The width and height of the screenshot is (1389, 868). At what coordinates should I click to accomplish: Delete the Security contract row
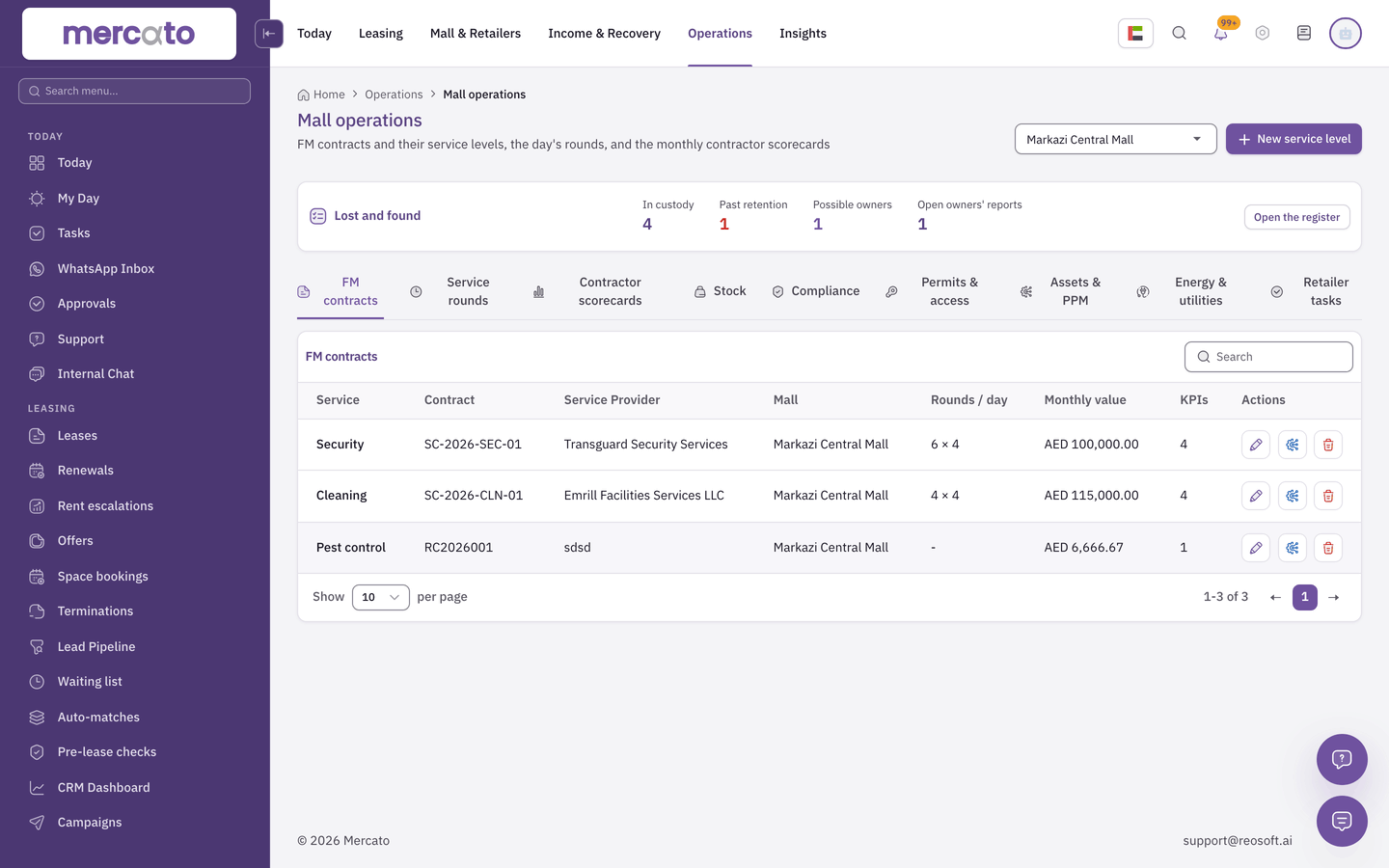pos(1328,445)
